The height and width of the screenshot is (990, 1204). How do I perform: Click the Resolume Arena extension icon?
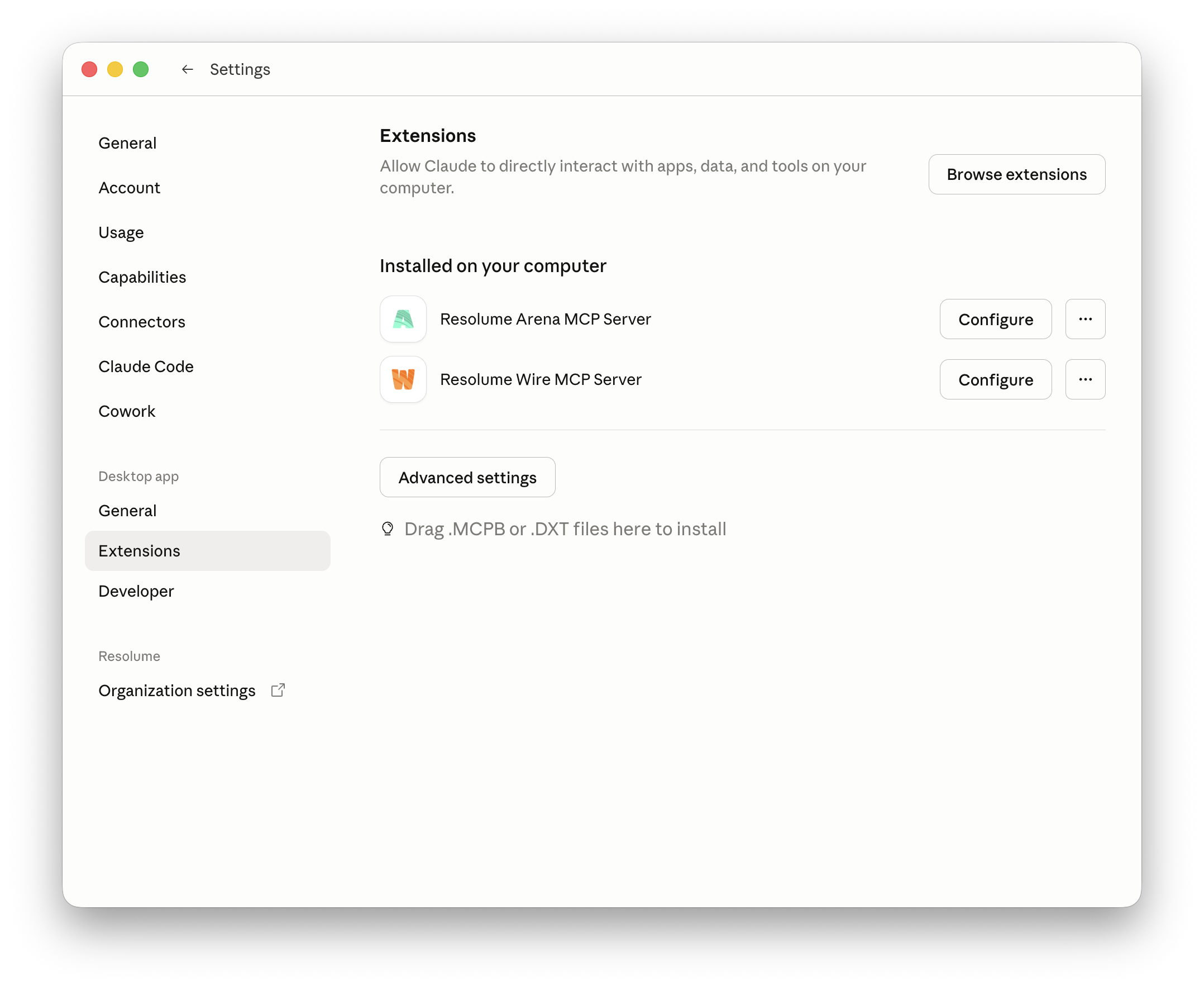[x=403, y=320]
